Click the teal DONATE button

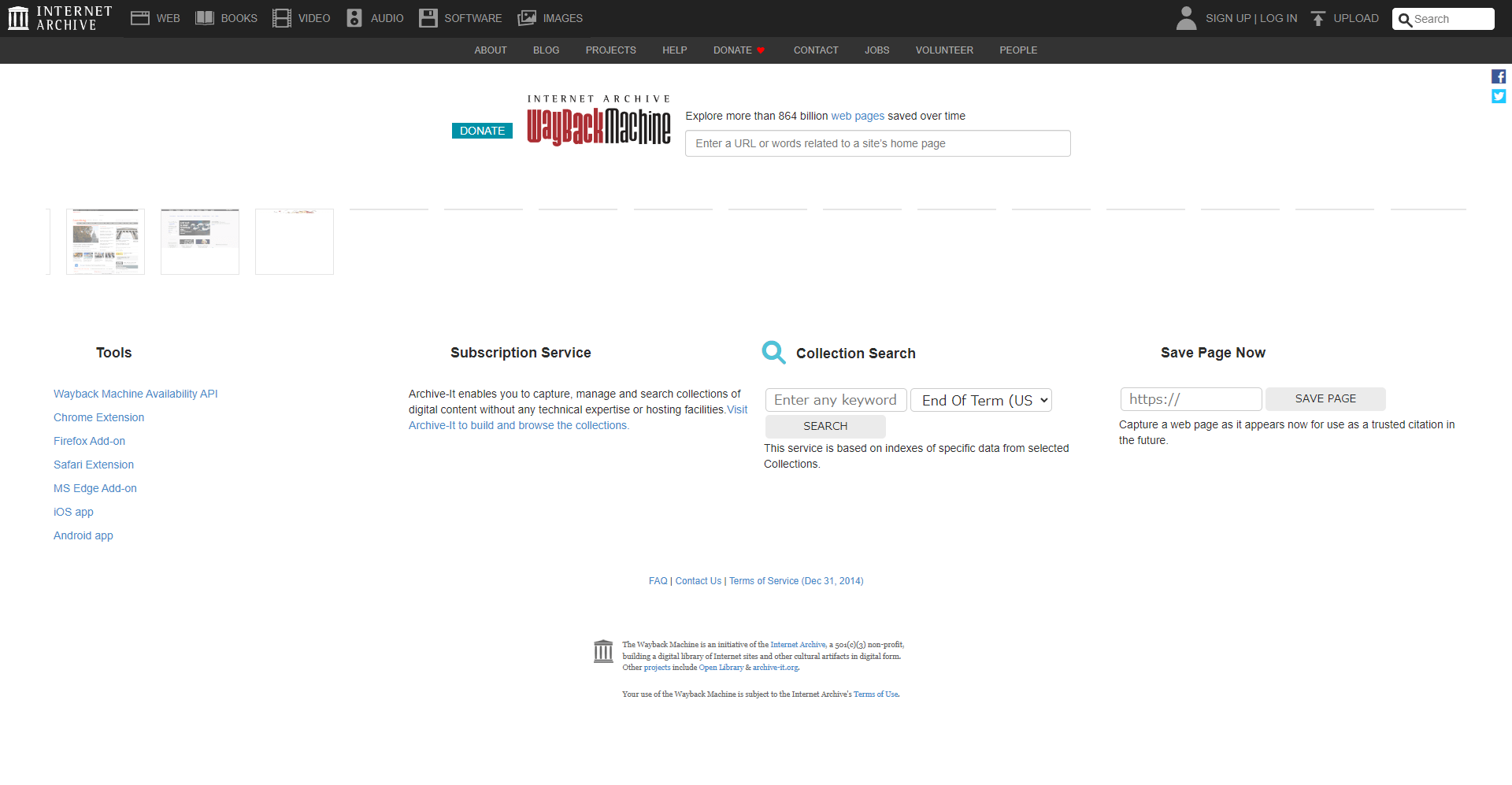[482, 131]
